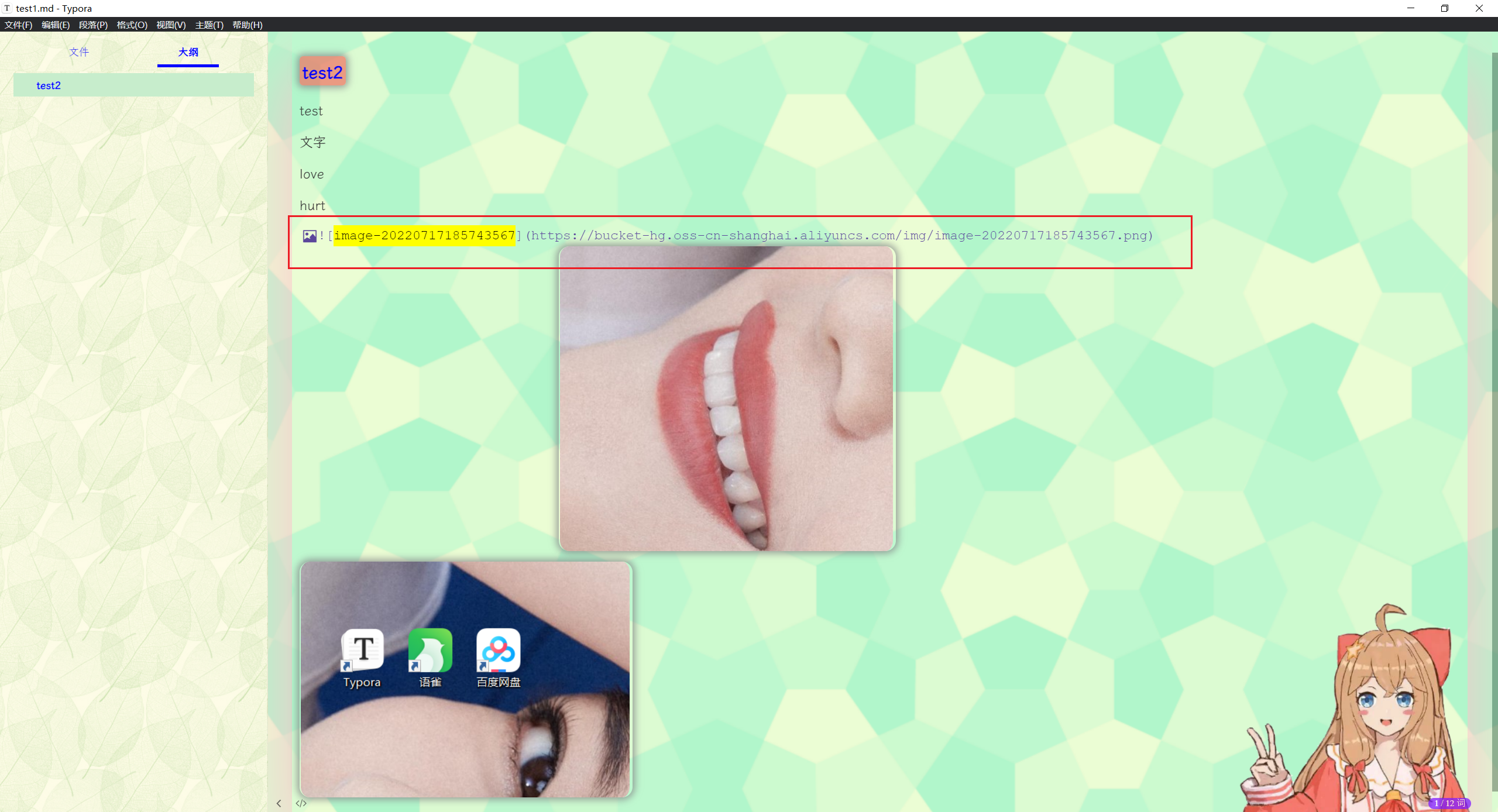The width and height of the screenshot is (1498, 812).
Task: Open the 视图(V) menu
Action: [x=171, y=25]
